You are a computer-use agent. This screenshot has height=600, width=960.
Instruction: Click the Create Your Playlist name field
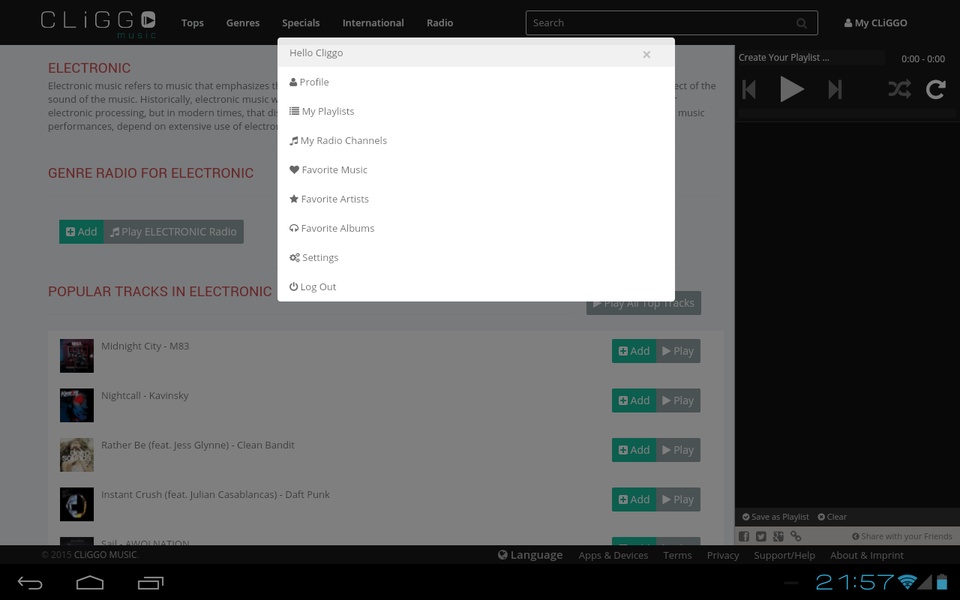pos(811,58)
